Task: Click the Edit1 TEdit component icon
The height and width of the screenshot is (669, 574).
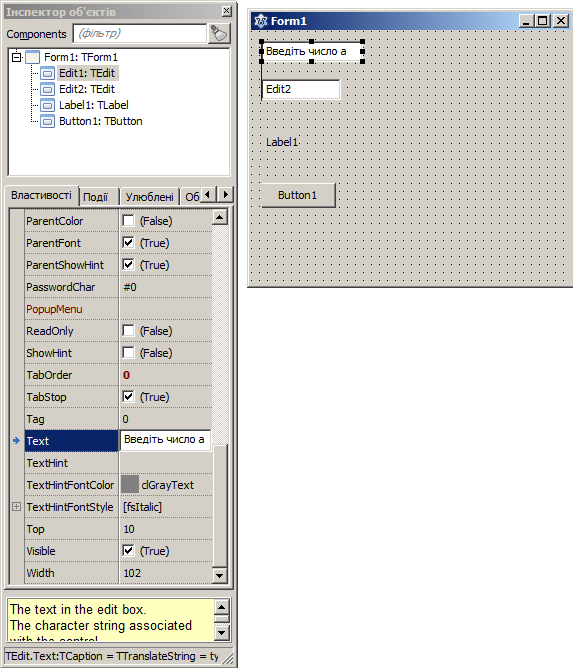Action: coord(47,73)
